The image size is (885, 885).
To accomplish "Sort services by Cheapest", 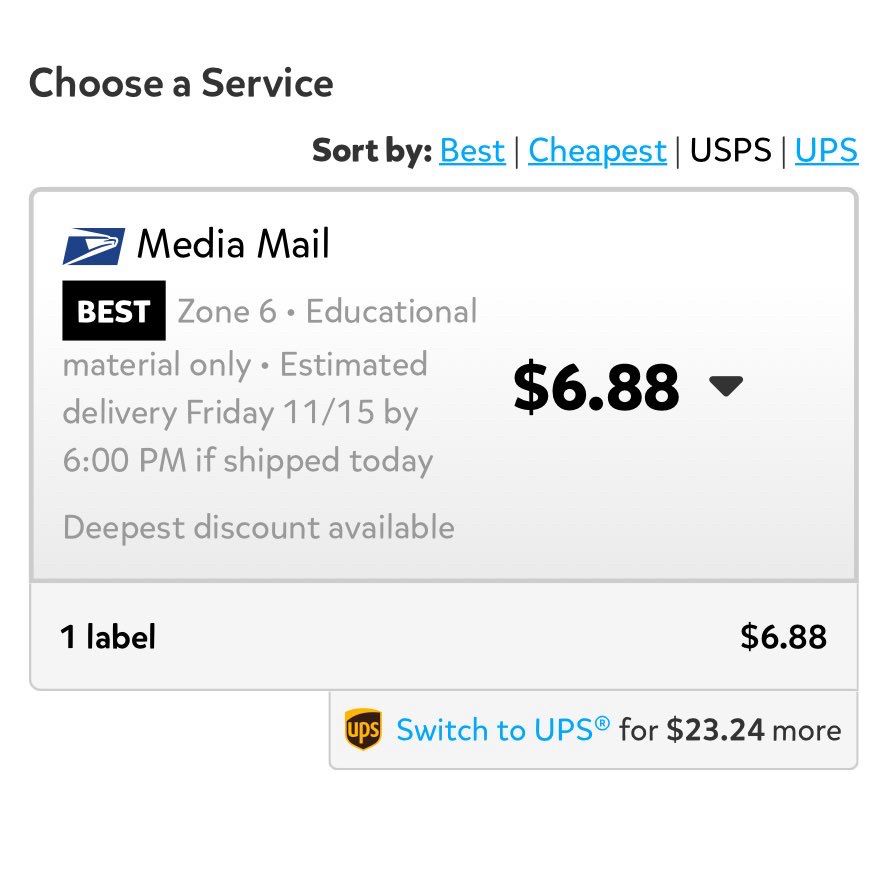I will (x=597, y=151).
